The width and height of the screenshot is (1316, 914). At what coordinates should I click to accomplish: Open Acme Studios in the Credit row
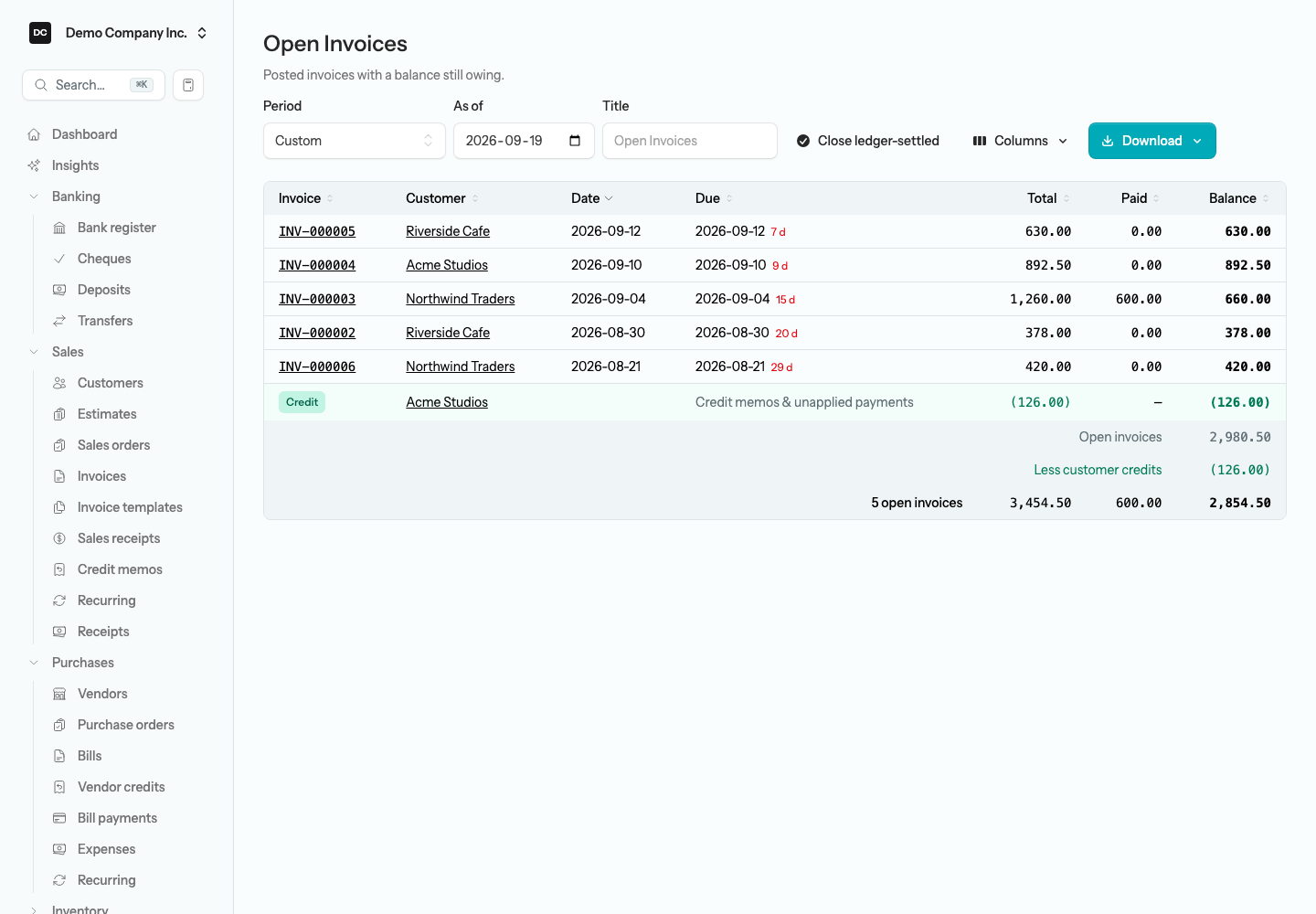coord(447,402)
